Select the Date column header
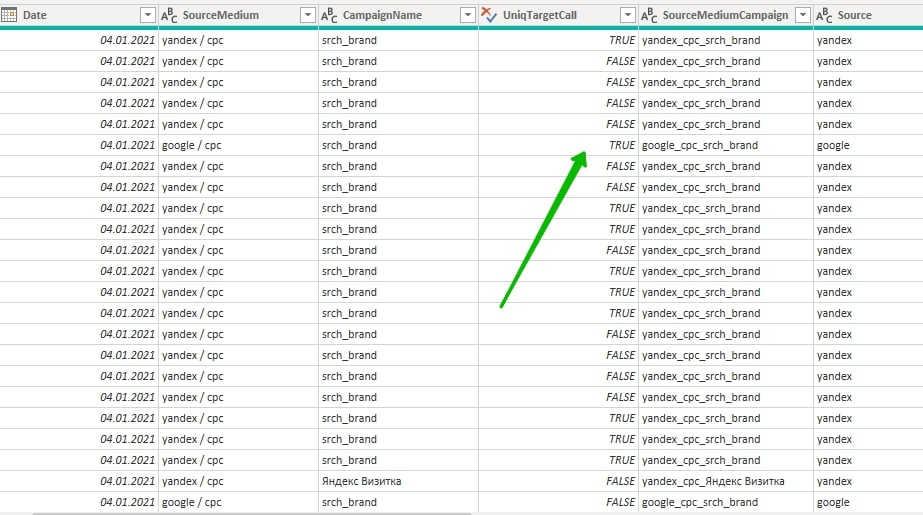 pos(79,15)
